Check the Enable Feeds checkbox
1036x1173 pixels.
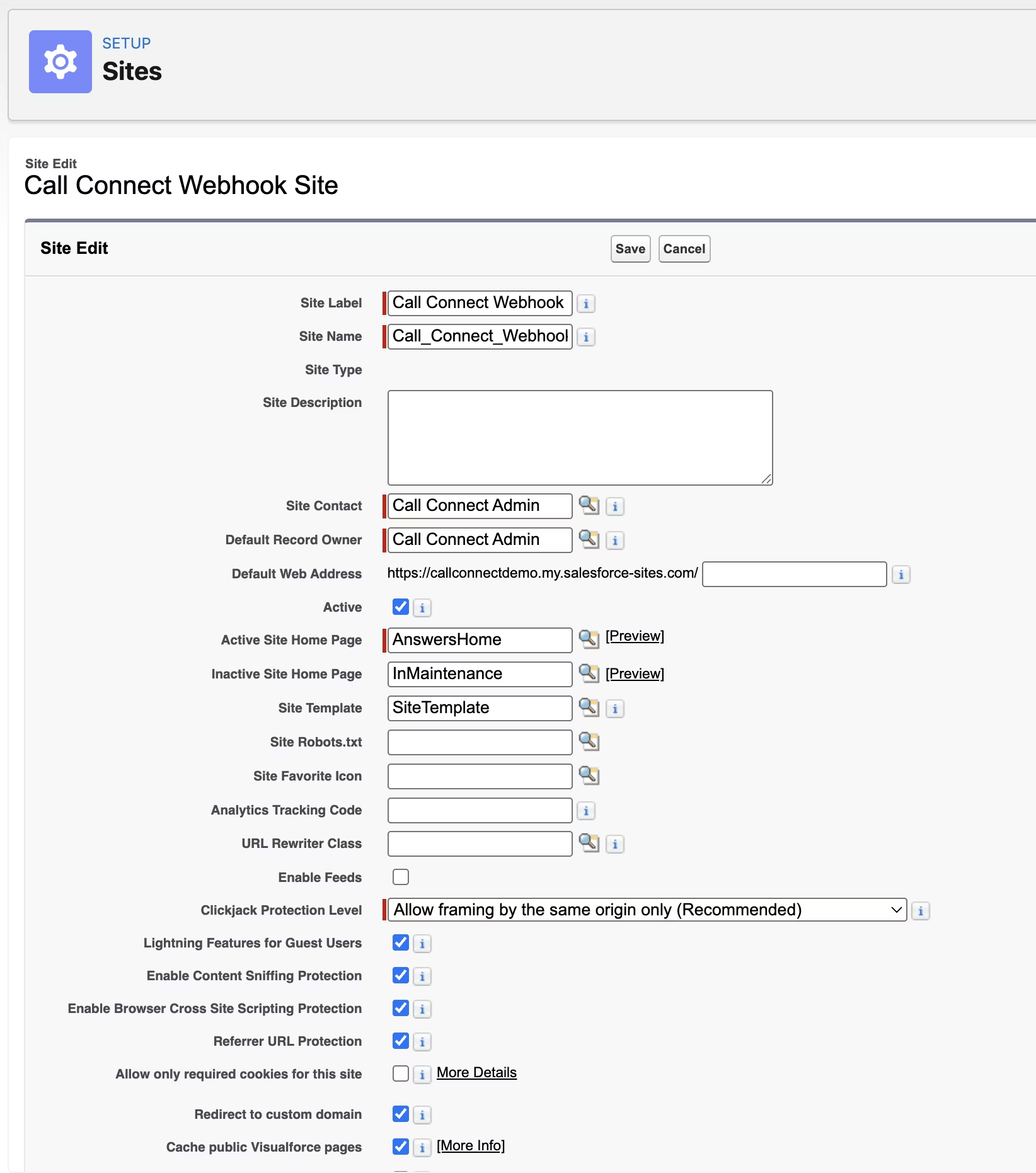pyautogui.click(x=401, y=877)
